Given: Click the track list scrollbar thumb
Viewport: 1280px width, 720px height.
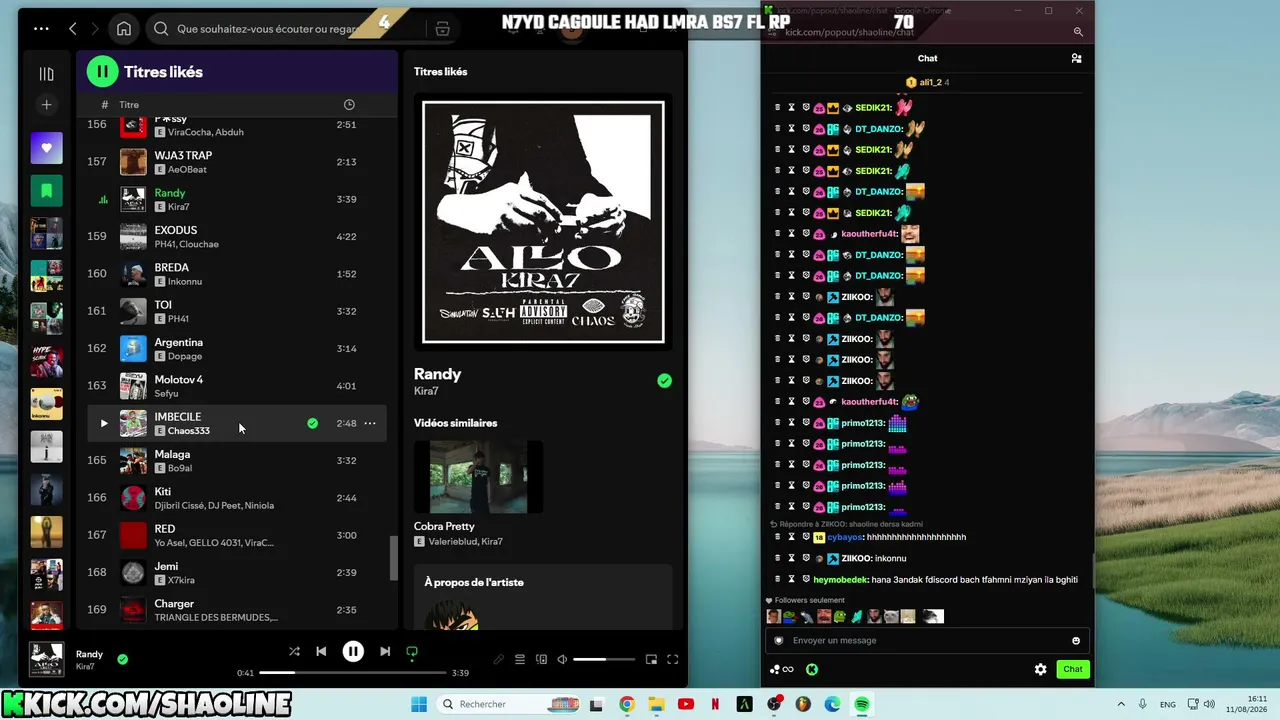Looking at the screenshot, I should coord(393,558).
